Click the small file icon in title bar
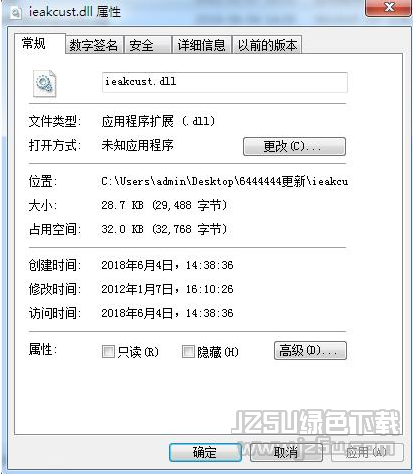Image resolution: width=413 pixels, height=474 pixels. pos(16,12)
